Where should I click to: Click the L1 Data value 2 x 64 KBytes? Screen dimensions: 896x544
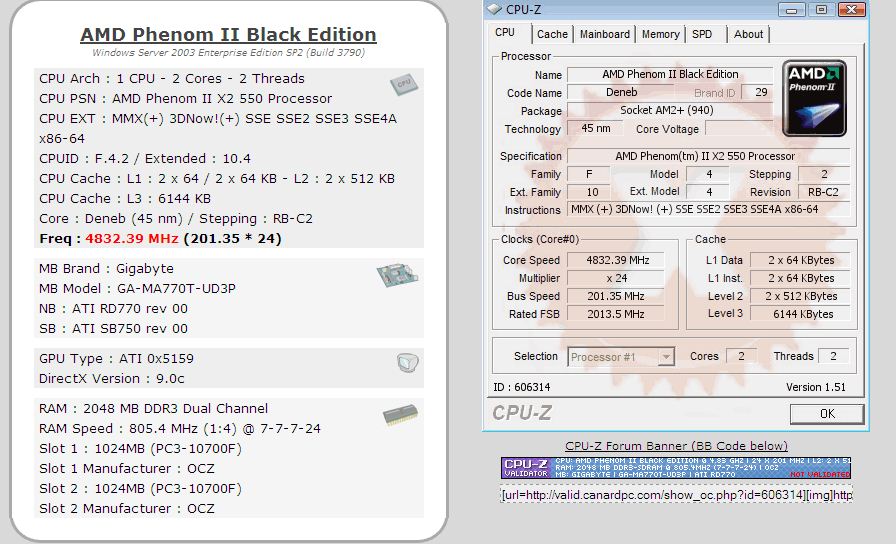coord(800,260)
